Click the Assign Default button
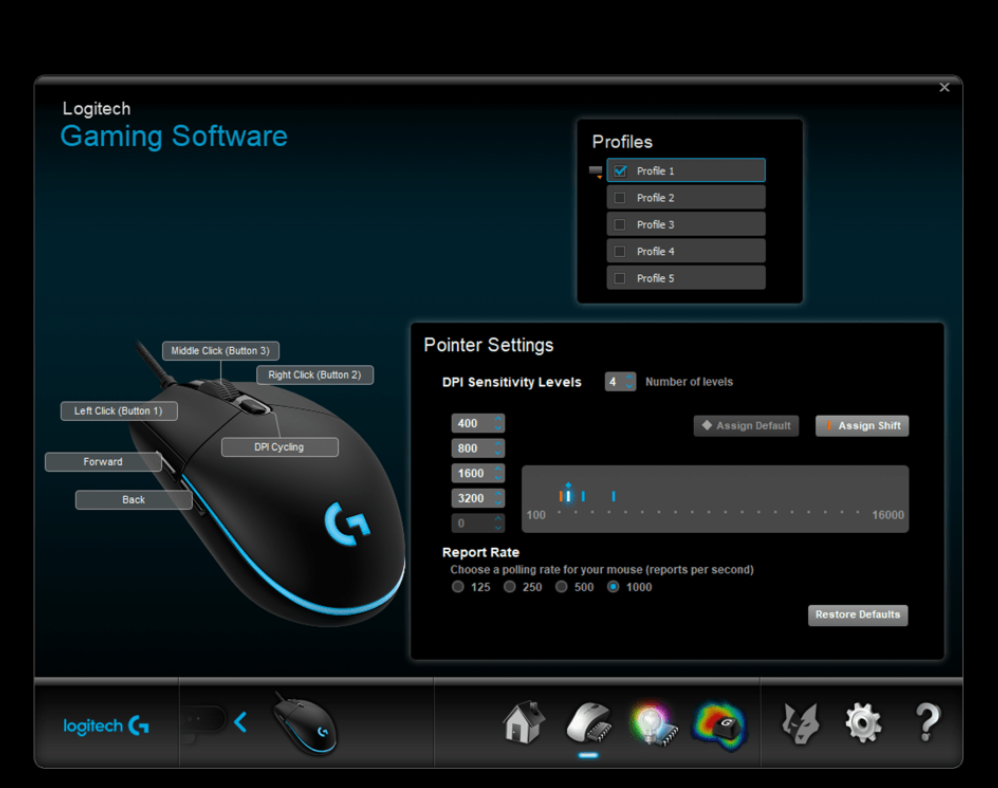 (746, 426)
